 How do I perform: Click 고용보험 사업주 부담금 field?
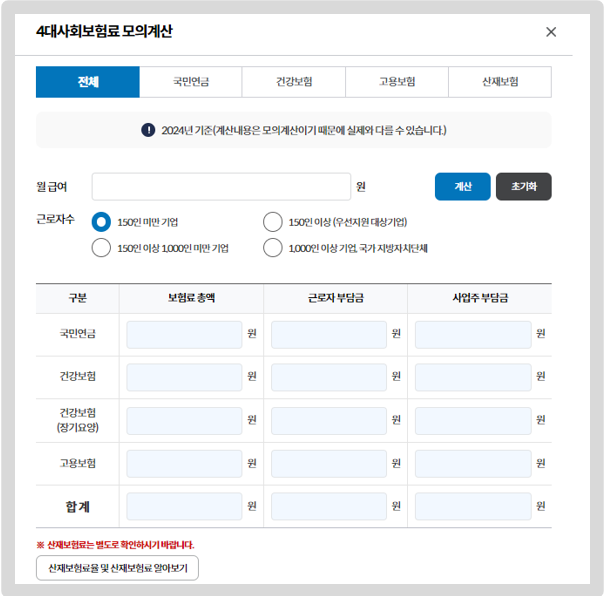click(473, 464)
